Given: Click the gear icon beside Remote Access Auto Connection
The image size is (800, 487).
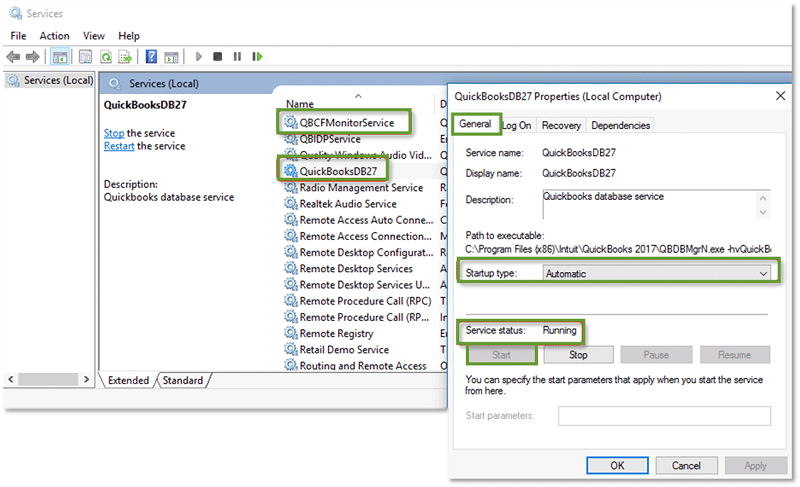Looking at the screenshot, I should 291,220.
